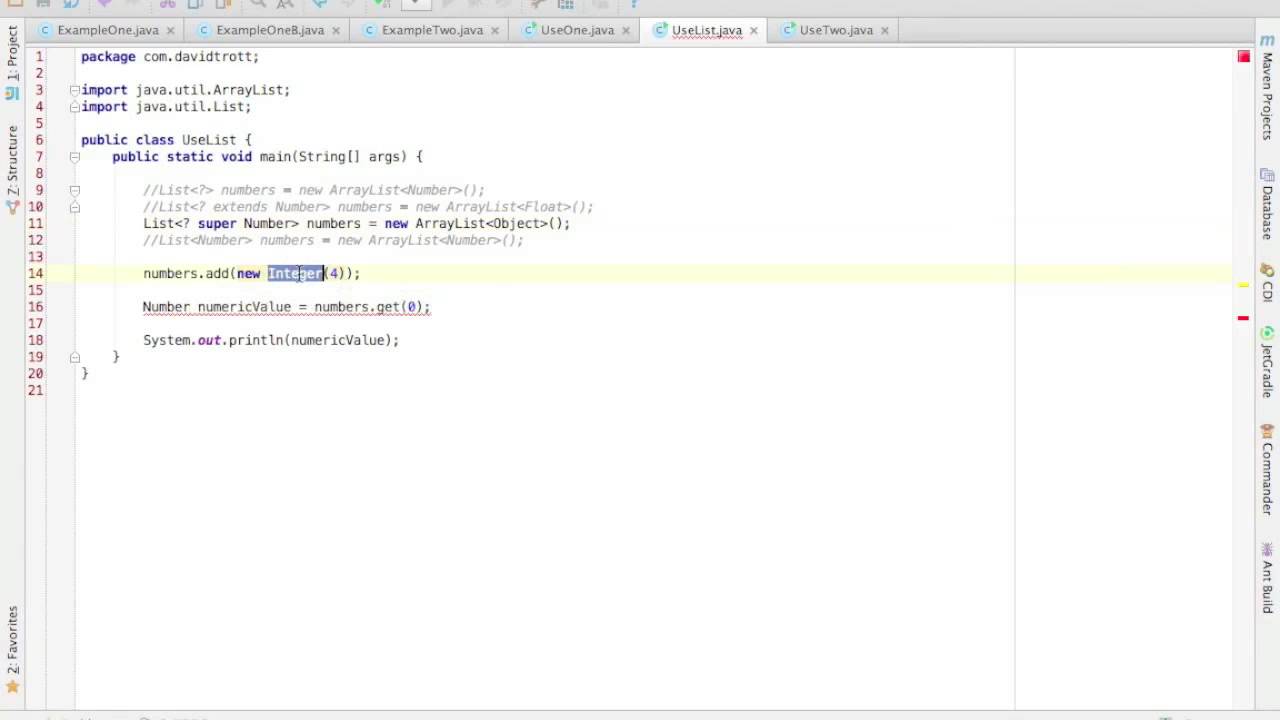Close the ExampleTwo.java tab
This screenshot has height=720, width=1280.
tap(495, 30)
